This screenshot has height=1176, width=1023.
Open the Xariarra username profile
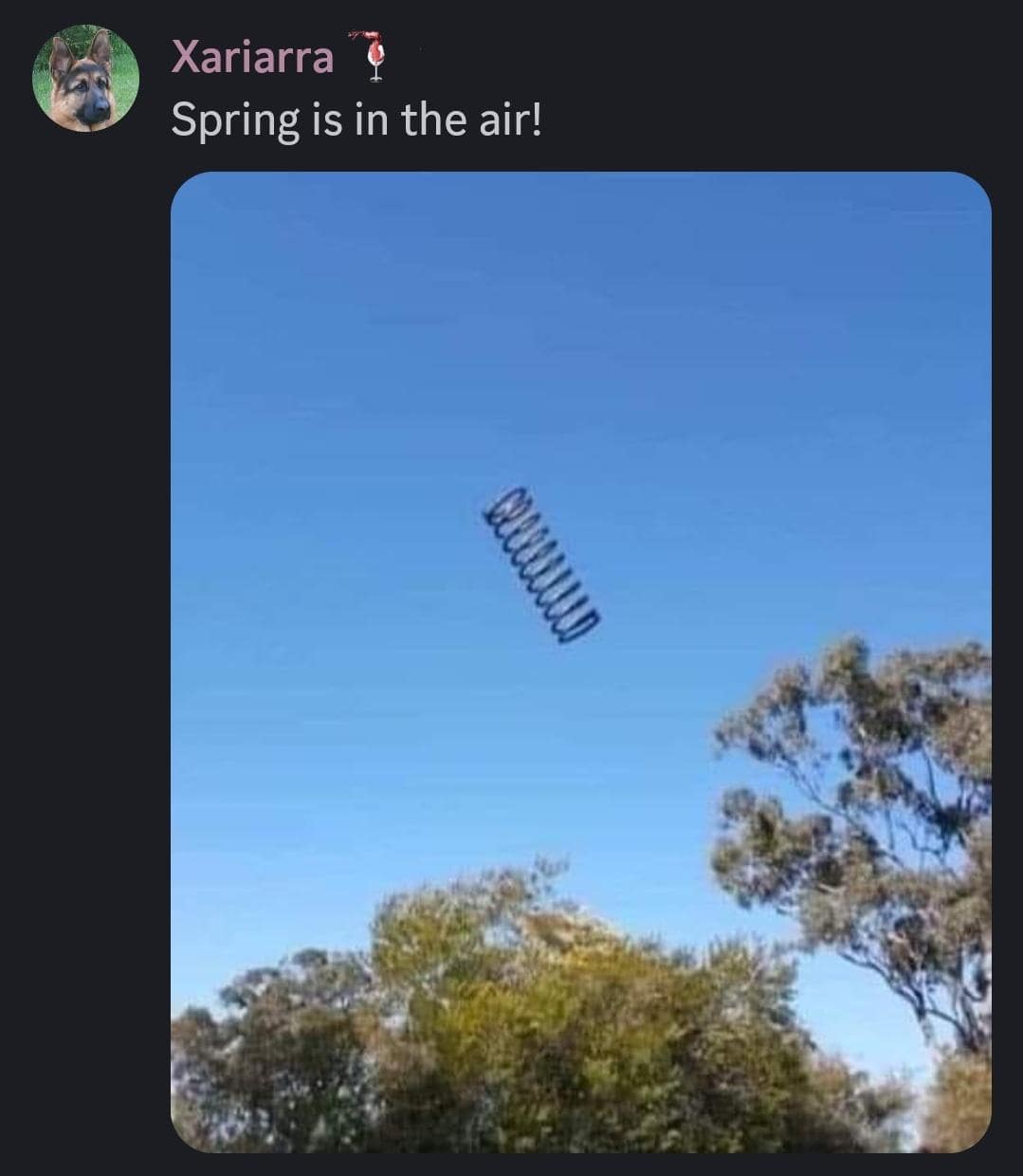pyautogui.click(x=252, y=57)
